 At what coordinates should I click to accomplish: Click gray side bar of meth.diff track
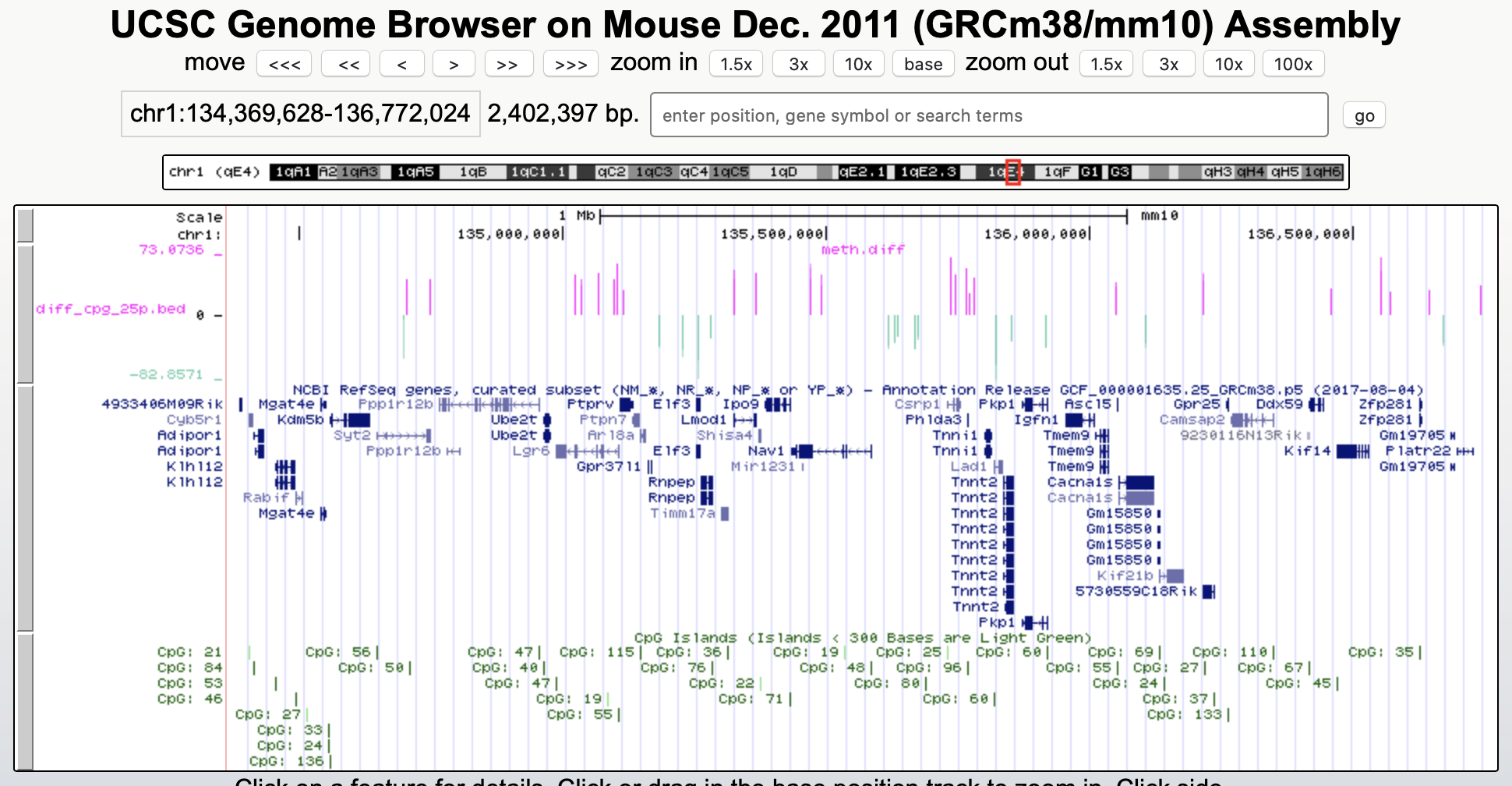(x=26, y=313)
